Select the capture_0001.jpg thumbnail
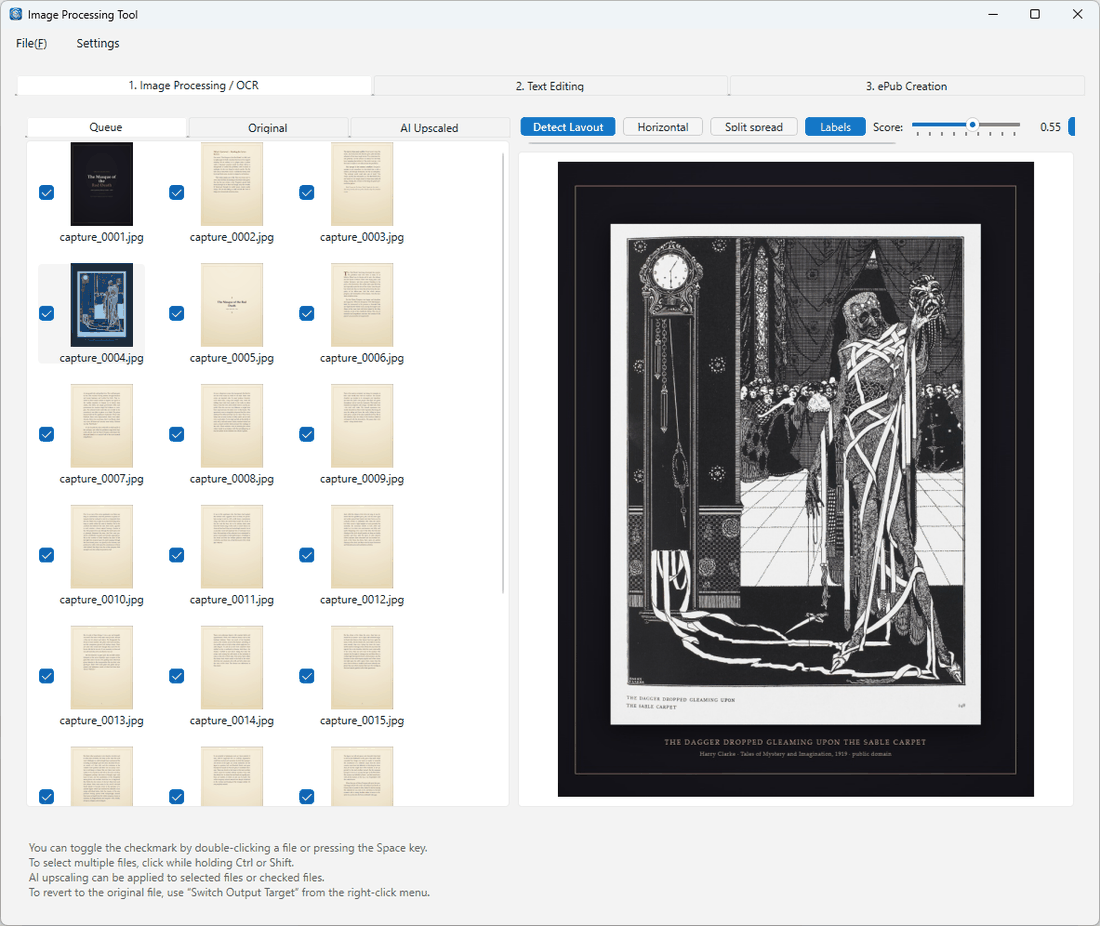Viewport: 1100px width, 926px height. pyautogui.click(x=102, y=184)
